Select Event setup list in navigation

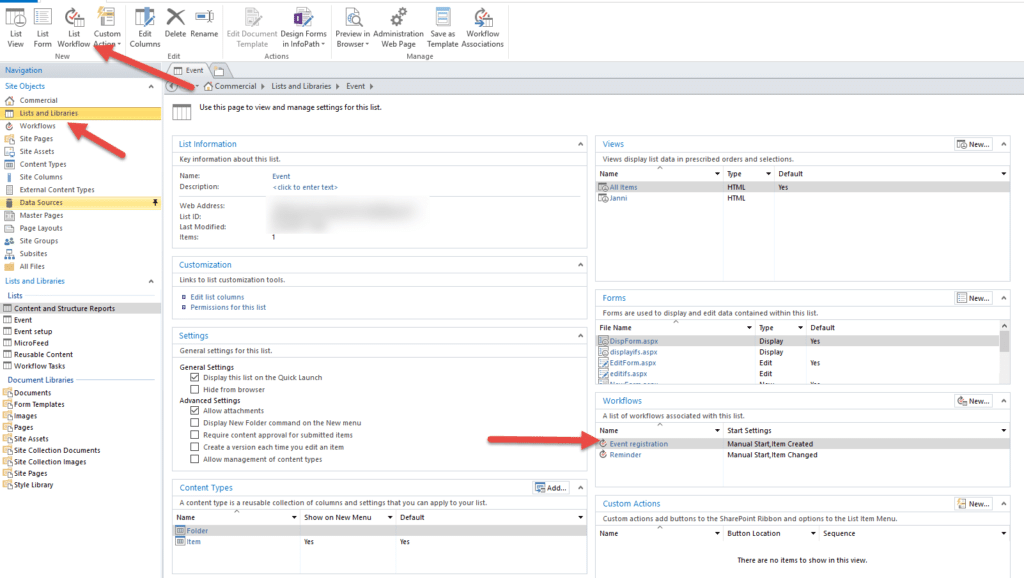tap(33, 332)
